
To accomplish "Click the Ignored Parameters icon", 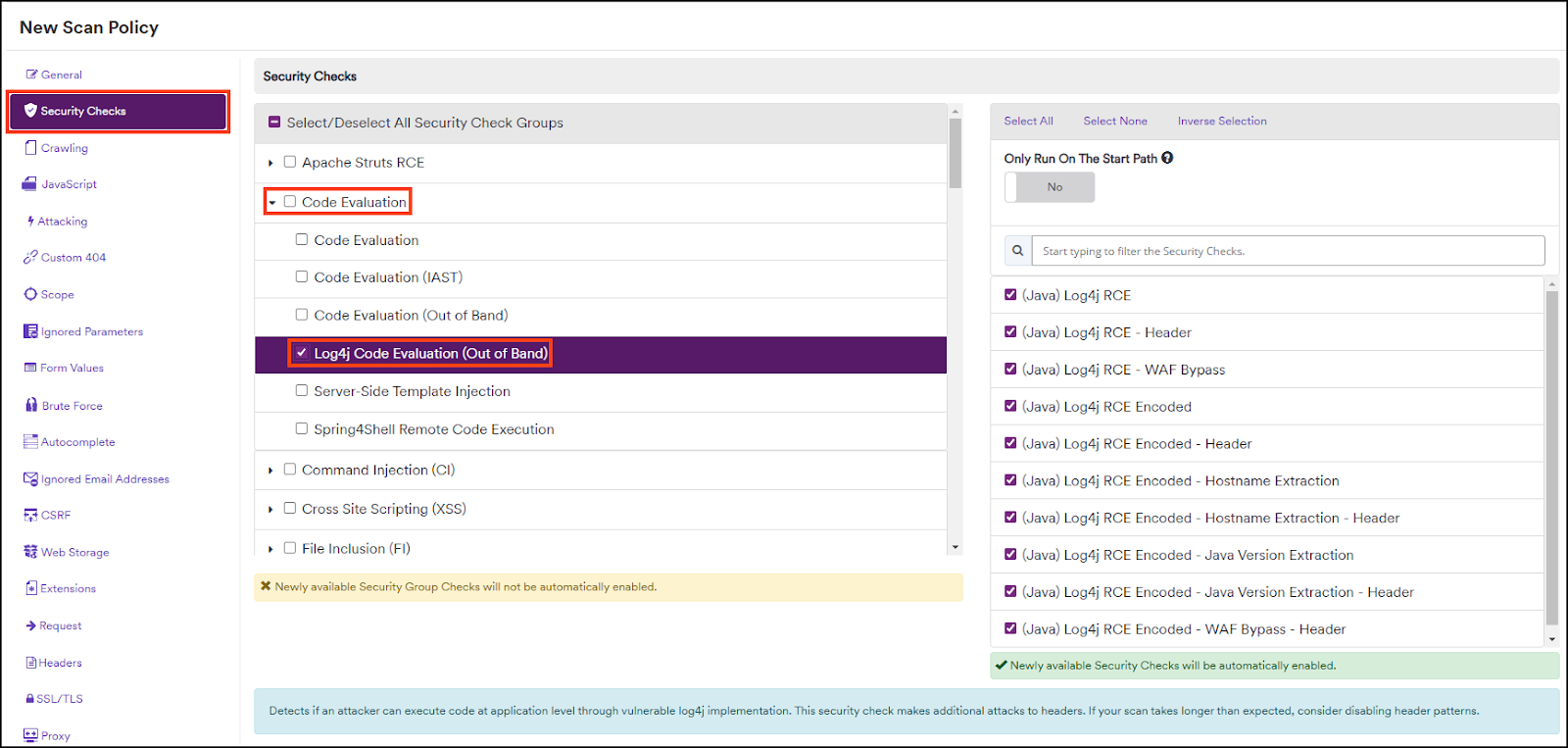I will pos(30,331).
